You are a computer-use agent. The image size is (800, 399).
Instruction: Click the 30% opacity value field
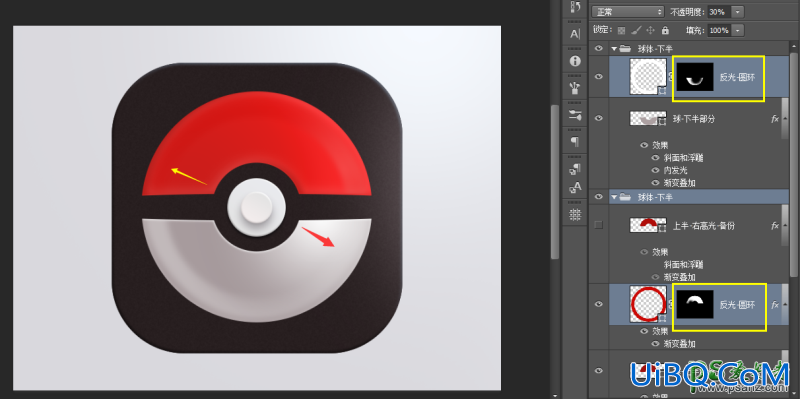point(720,11)
